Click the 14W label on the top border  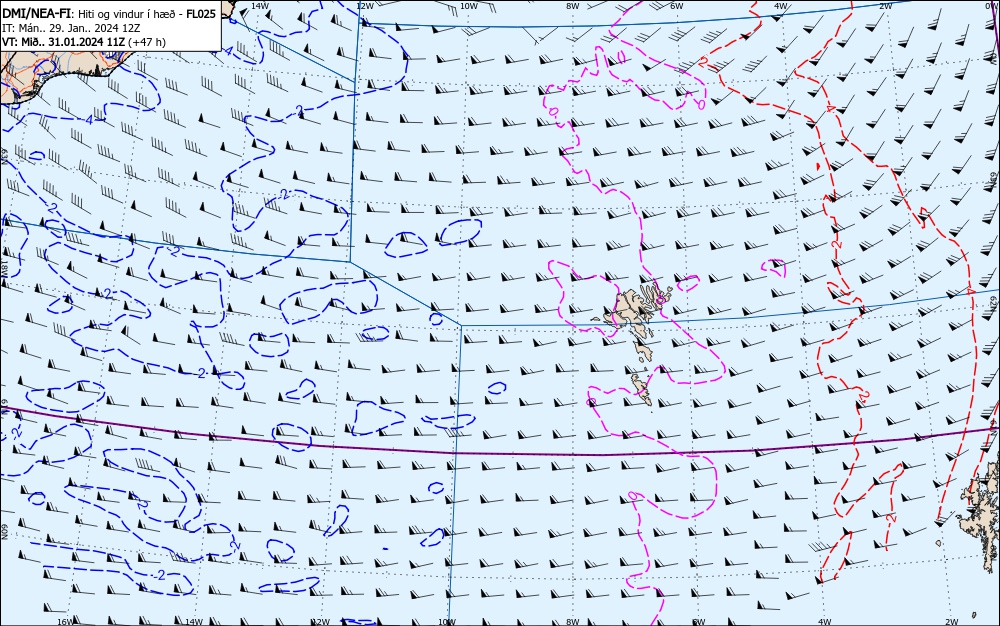[x=259, y=6]
